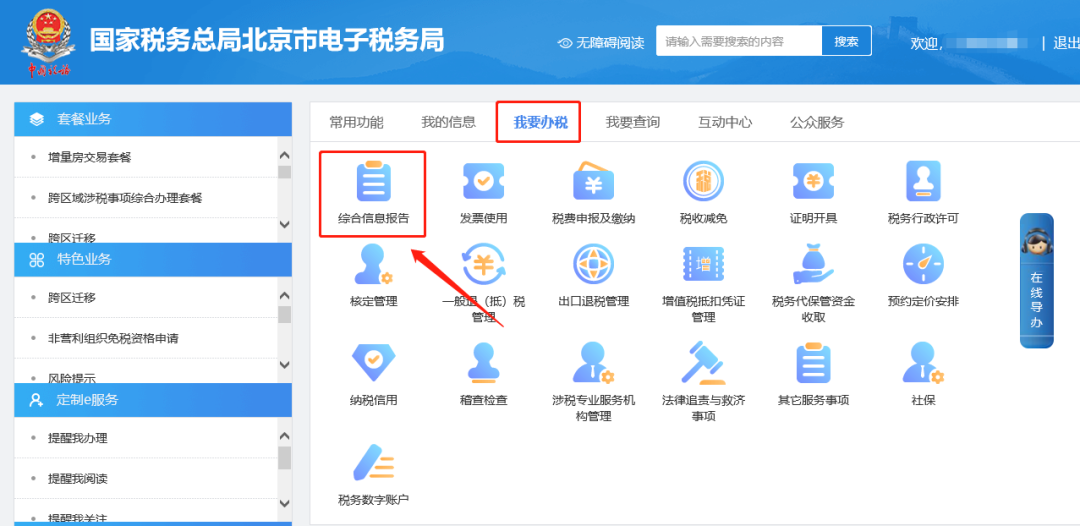
Task: Click the 定制e服务 scrollbar thumb
Action: tap(284, 457)
